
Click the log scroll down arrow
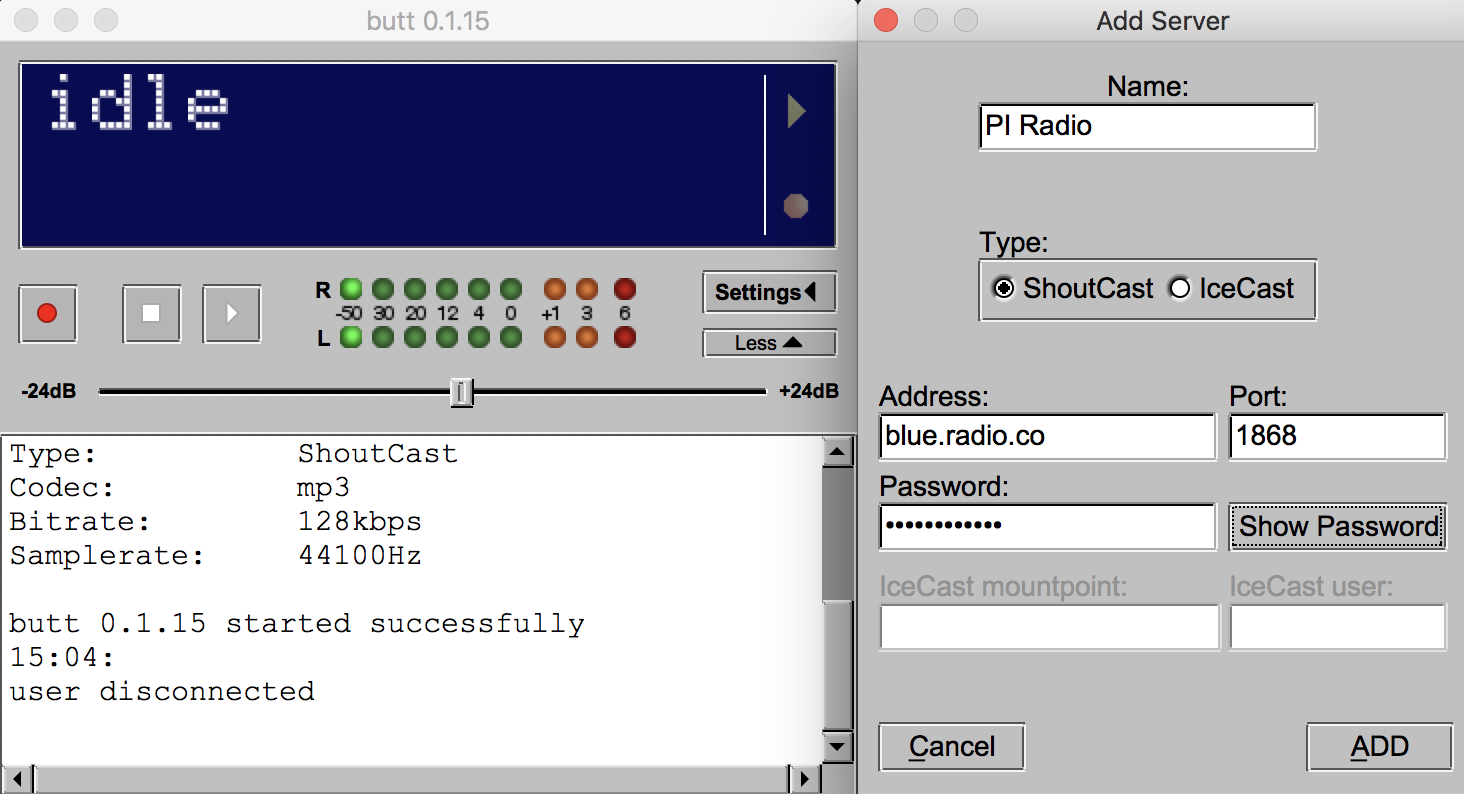tap(837, 746)
